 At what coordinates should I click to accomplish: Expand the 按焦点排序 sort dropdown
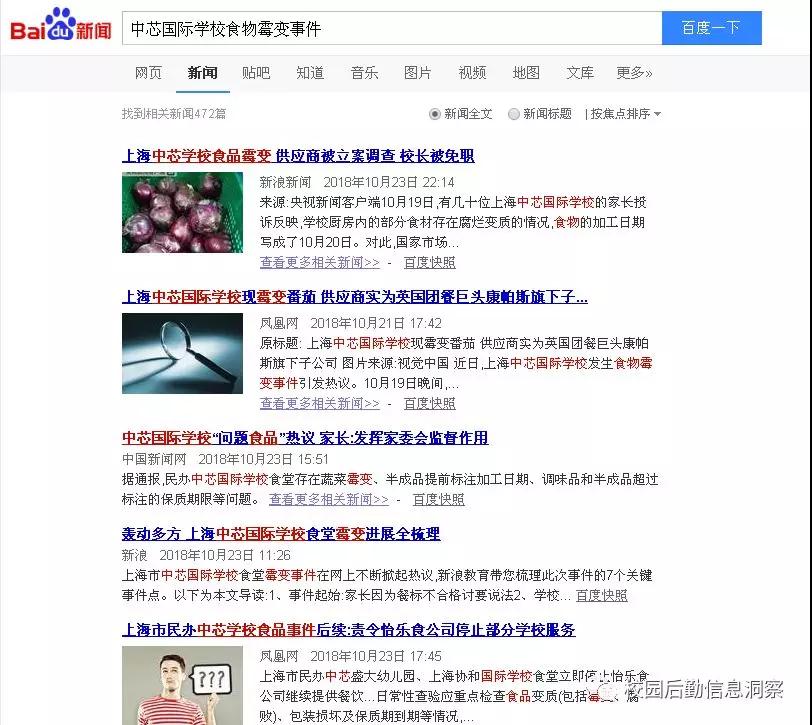tap(626, 114)
